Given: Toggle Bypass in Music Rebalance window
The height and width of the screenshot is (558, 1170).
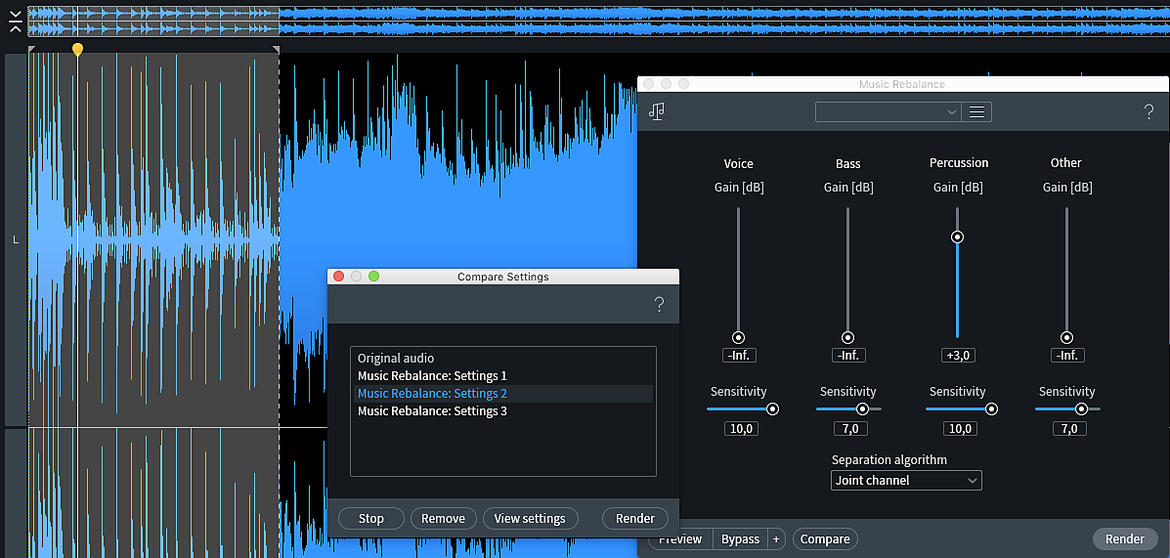Looking at the screenshot, I should click(740, 539).
